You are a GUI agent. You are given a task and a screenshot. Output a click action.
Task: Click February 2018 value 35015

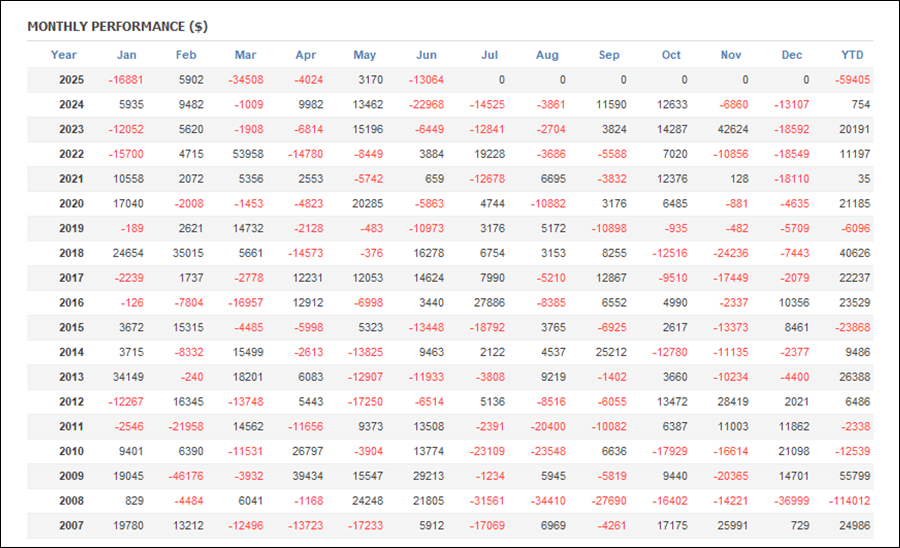(188, 252)
